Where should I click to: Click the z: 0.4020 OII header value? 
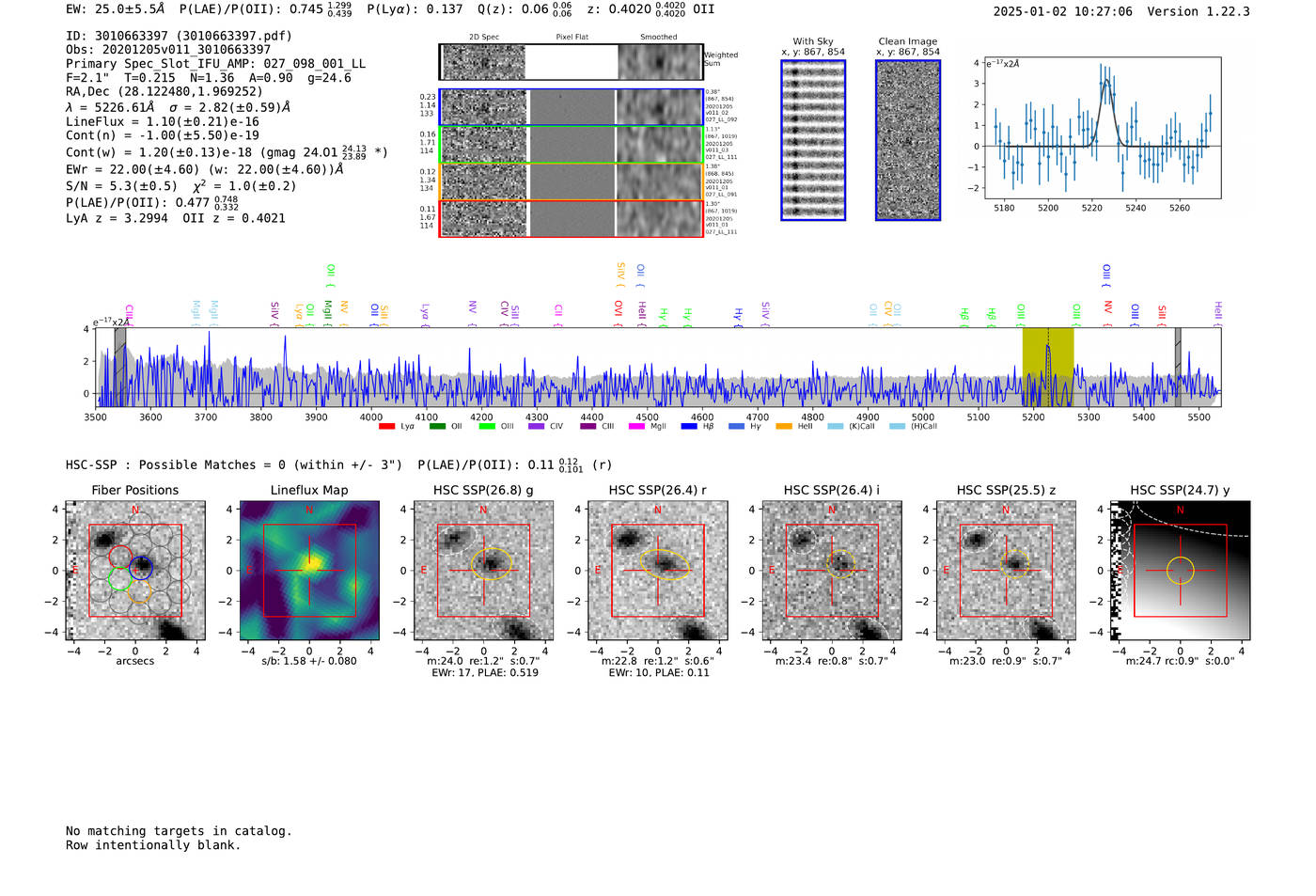click(x=650, y=9)
